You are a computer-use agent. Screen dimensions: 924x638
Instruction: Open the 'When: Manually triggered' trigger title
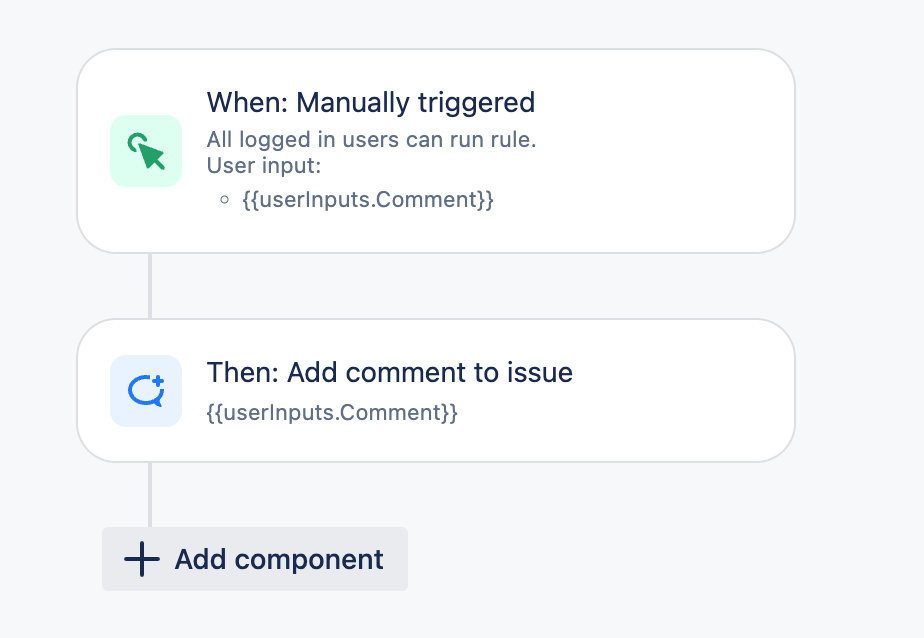tap(371, 103)
